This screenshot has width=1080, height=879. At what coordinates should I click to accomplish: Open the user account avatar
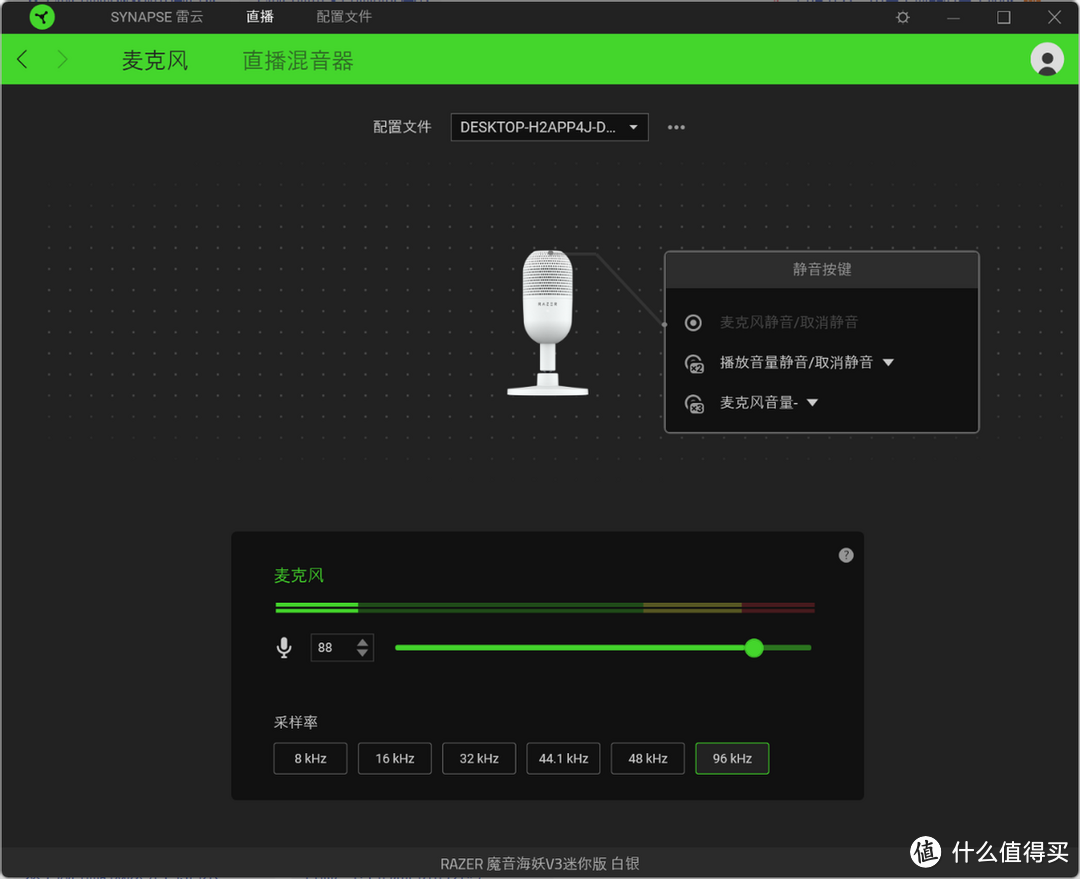tap(1046, 59)
